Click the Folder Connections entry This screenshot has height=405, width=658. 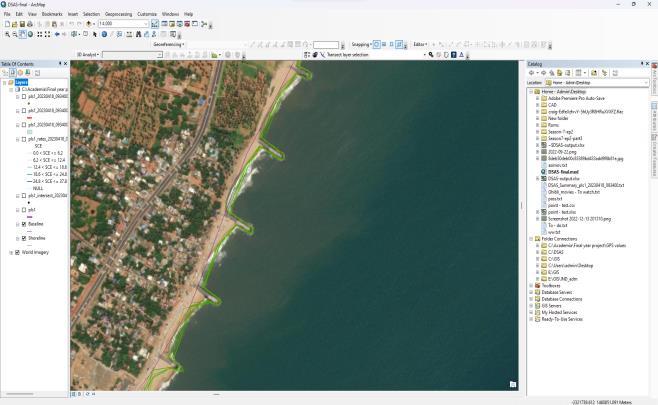point(560,239)
